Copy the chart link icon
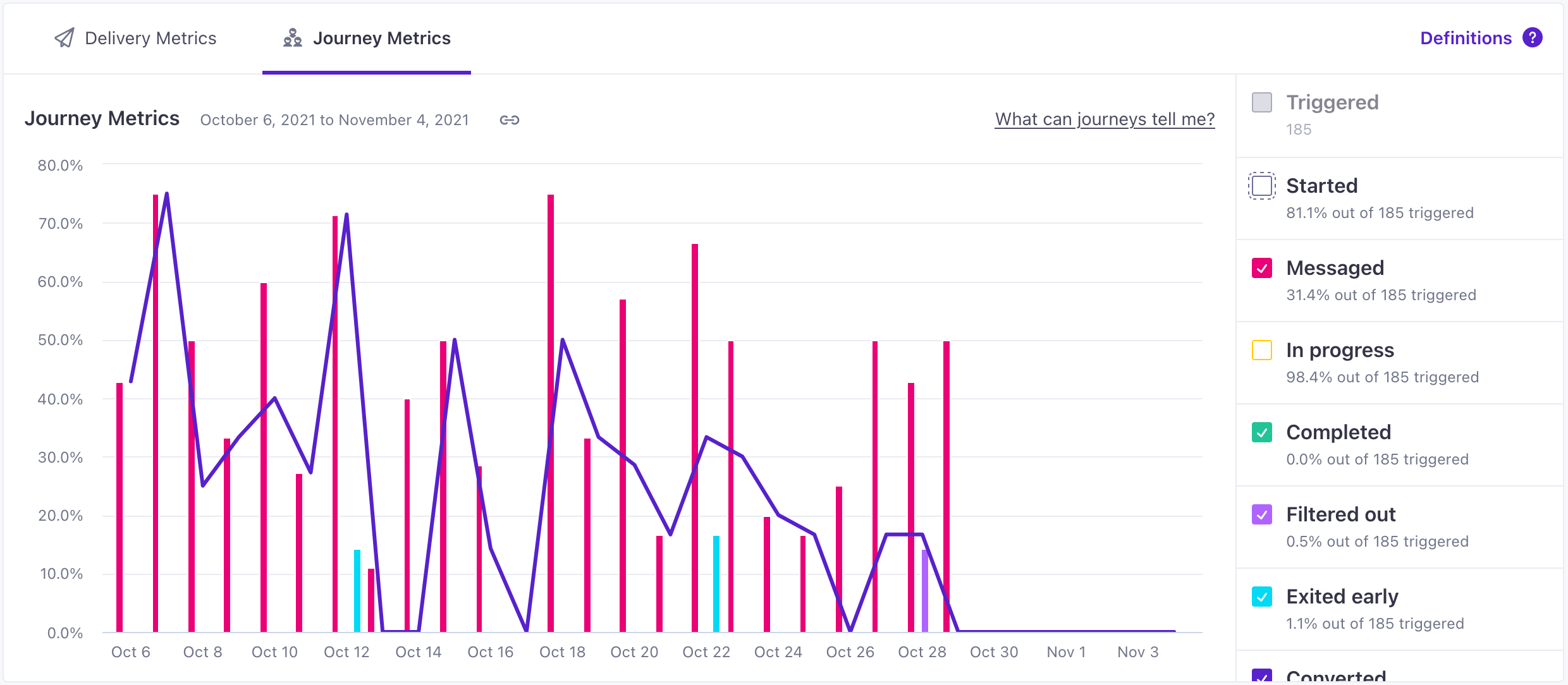 [510, 120]
